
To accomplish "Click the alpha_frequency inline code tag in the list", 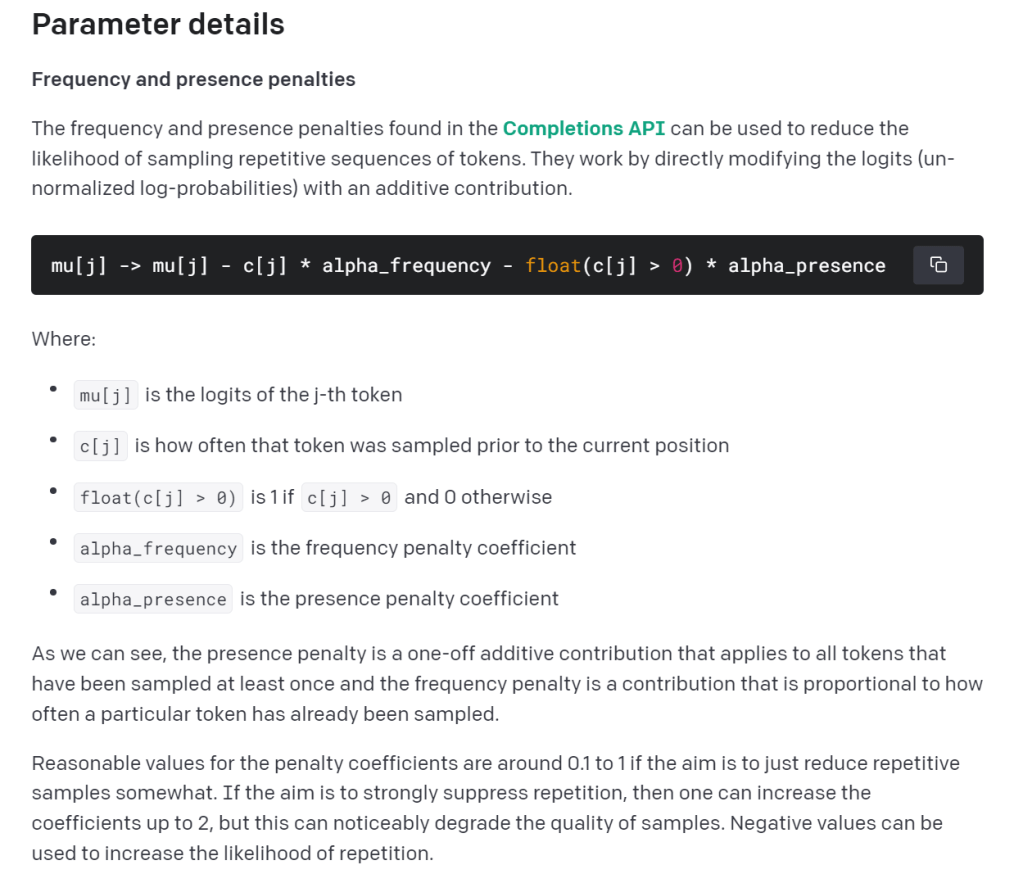I will coord(158,548).
